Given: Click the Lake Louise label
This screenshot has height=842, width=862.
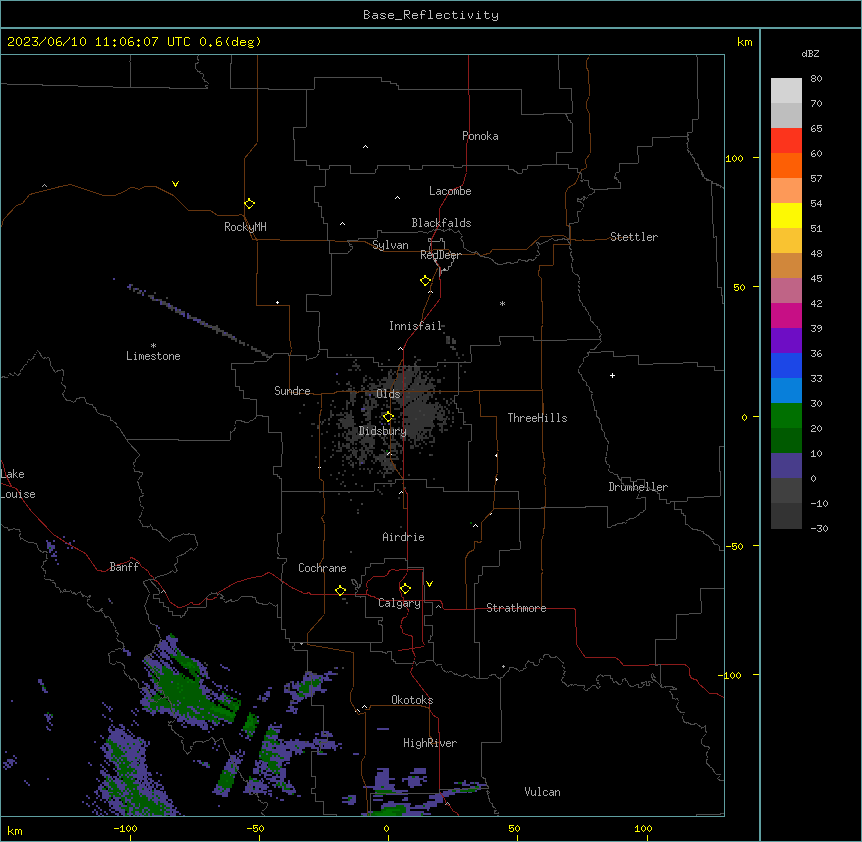Looking at the screenshot, I should tap(18, 484).
